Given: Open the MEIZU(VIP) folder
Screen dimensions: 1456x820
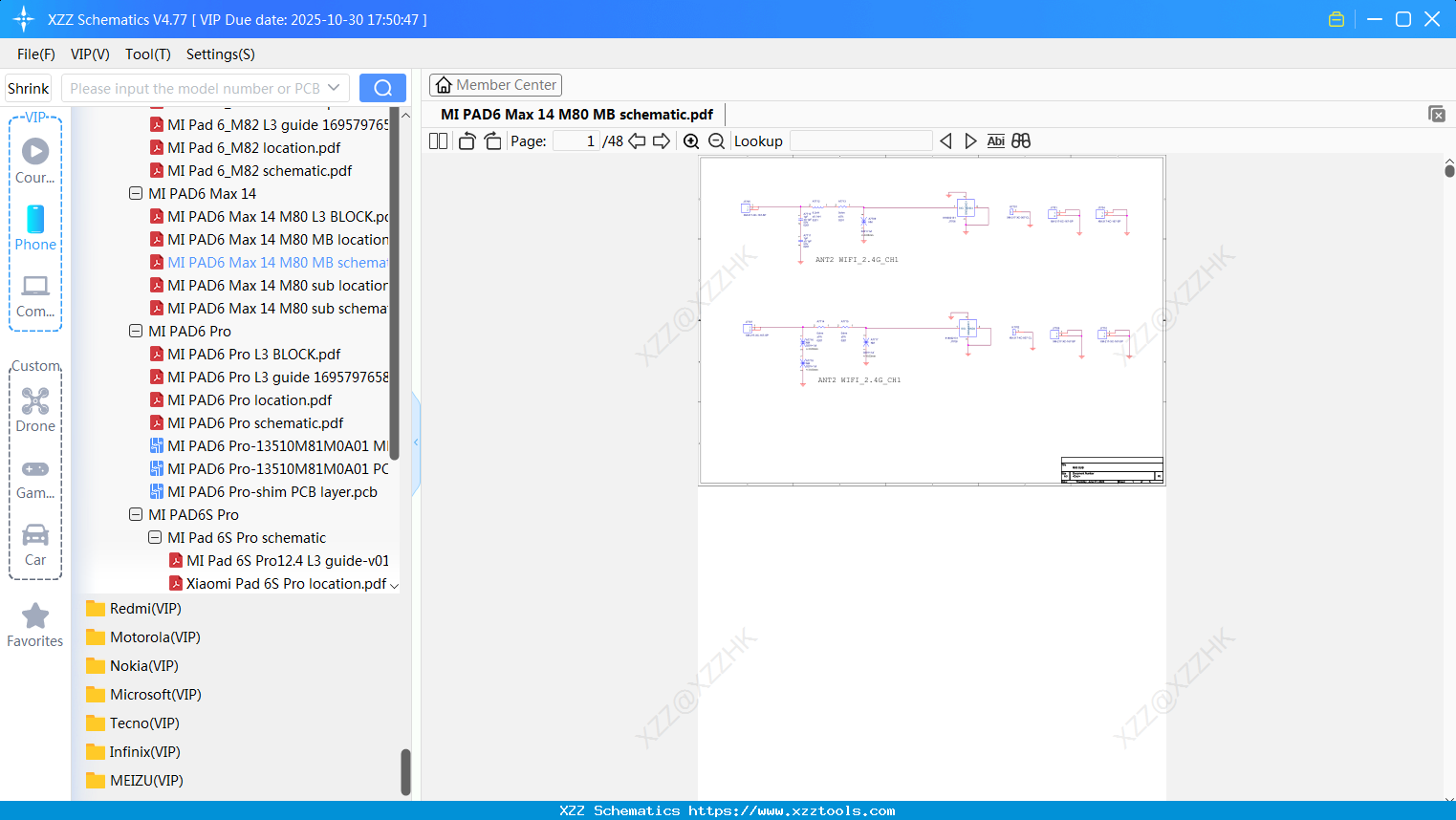Looking at the screenshot, I should (x=134, y=781).
